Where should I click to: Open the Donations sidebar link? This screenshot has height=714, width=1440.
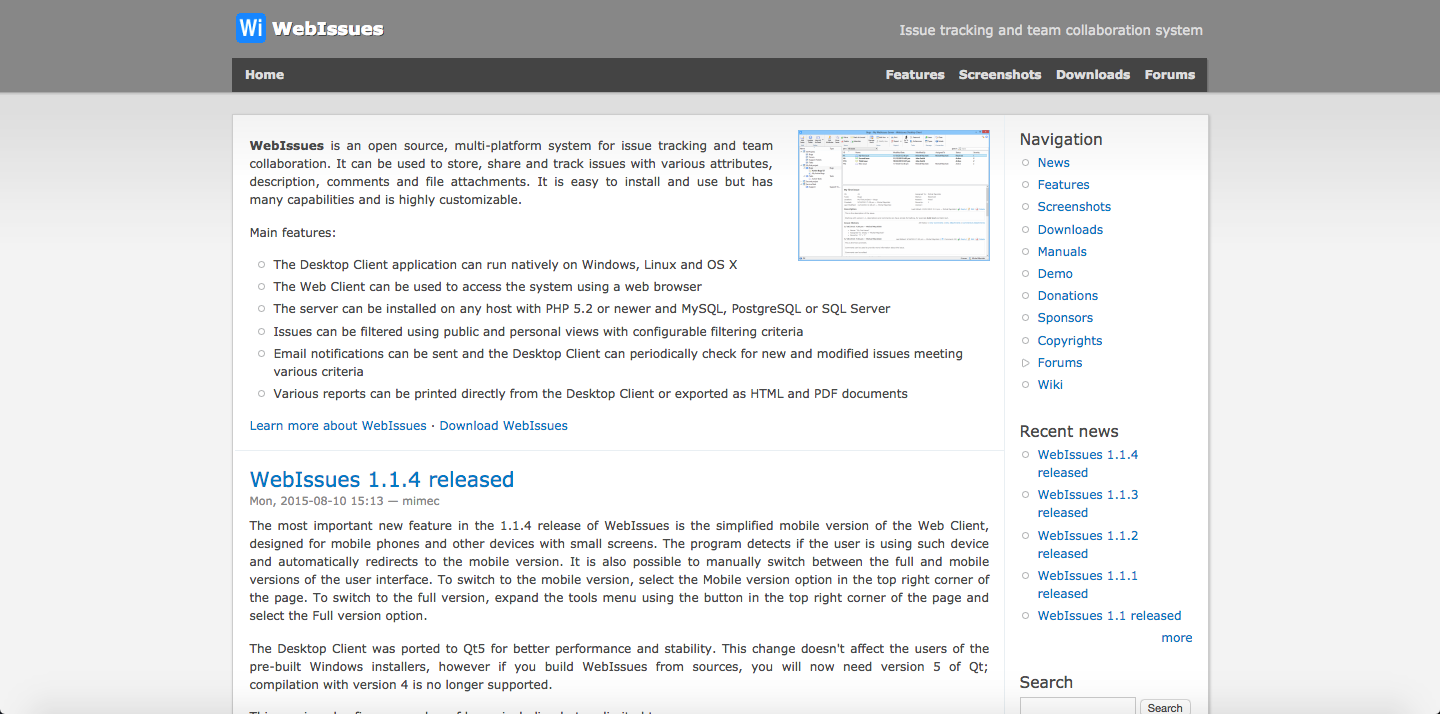1067,296
